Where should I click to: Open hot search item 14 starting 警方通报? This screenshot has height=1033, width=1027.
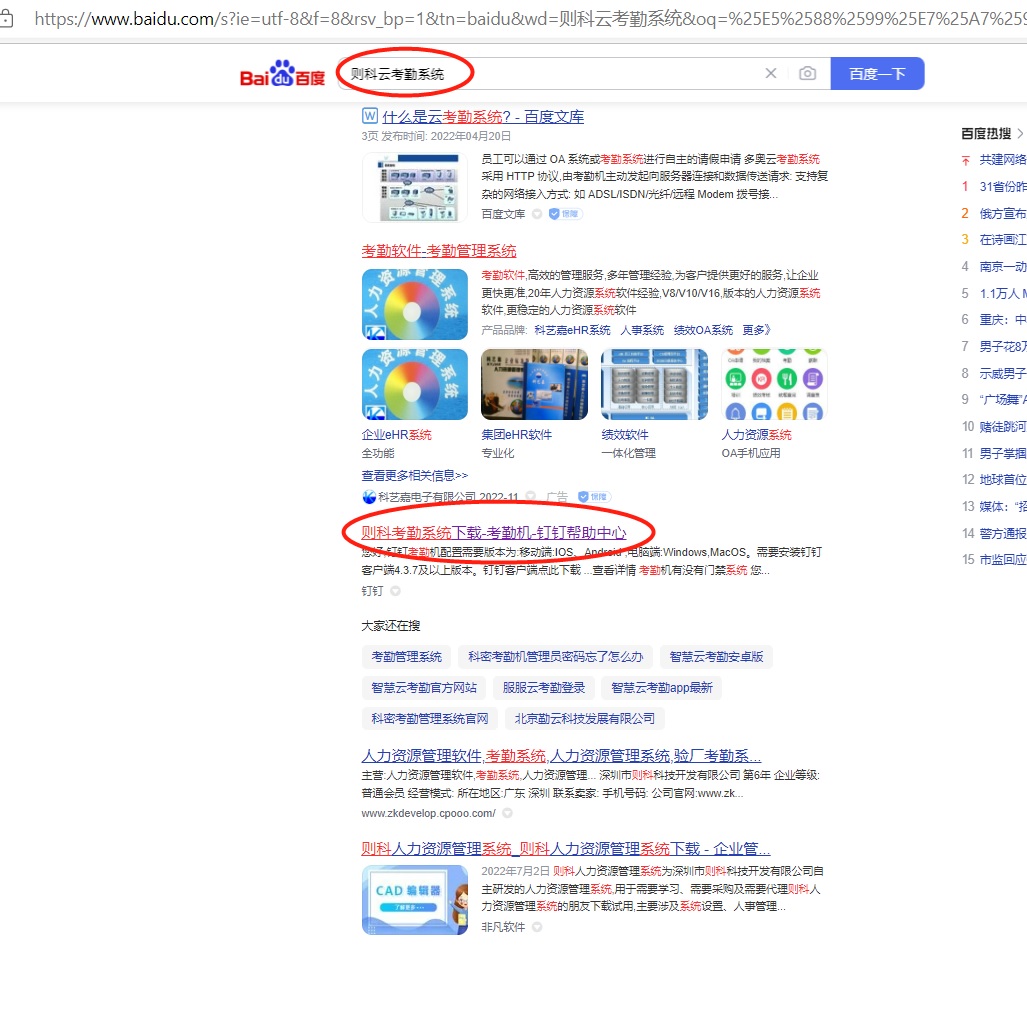coord(1003,534)
